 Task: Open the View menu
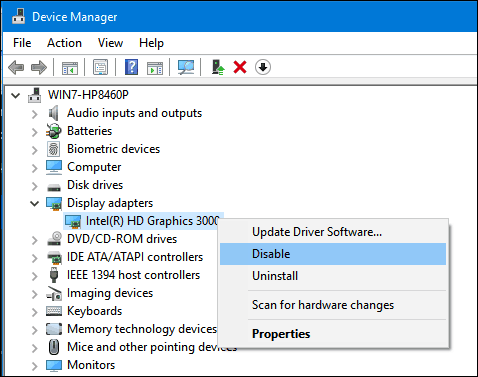pyautogui.click(x=110, y=43)
